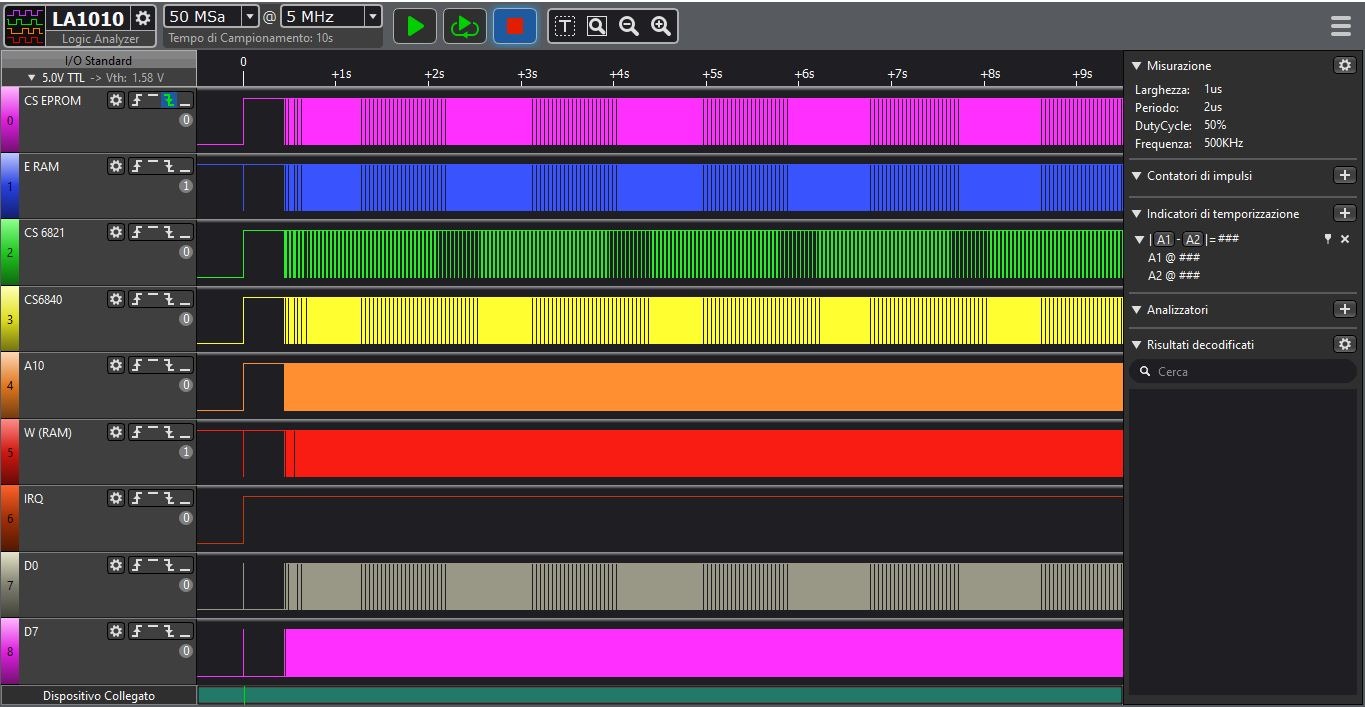This screenshot has height=707, width=1365.
Task: Collapse the Analizzatori section
Action: [x=1136, y=310]
